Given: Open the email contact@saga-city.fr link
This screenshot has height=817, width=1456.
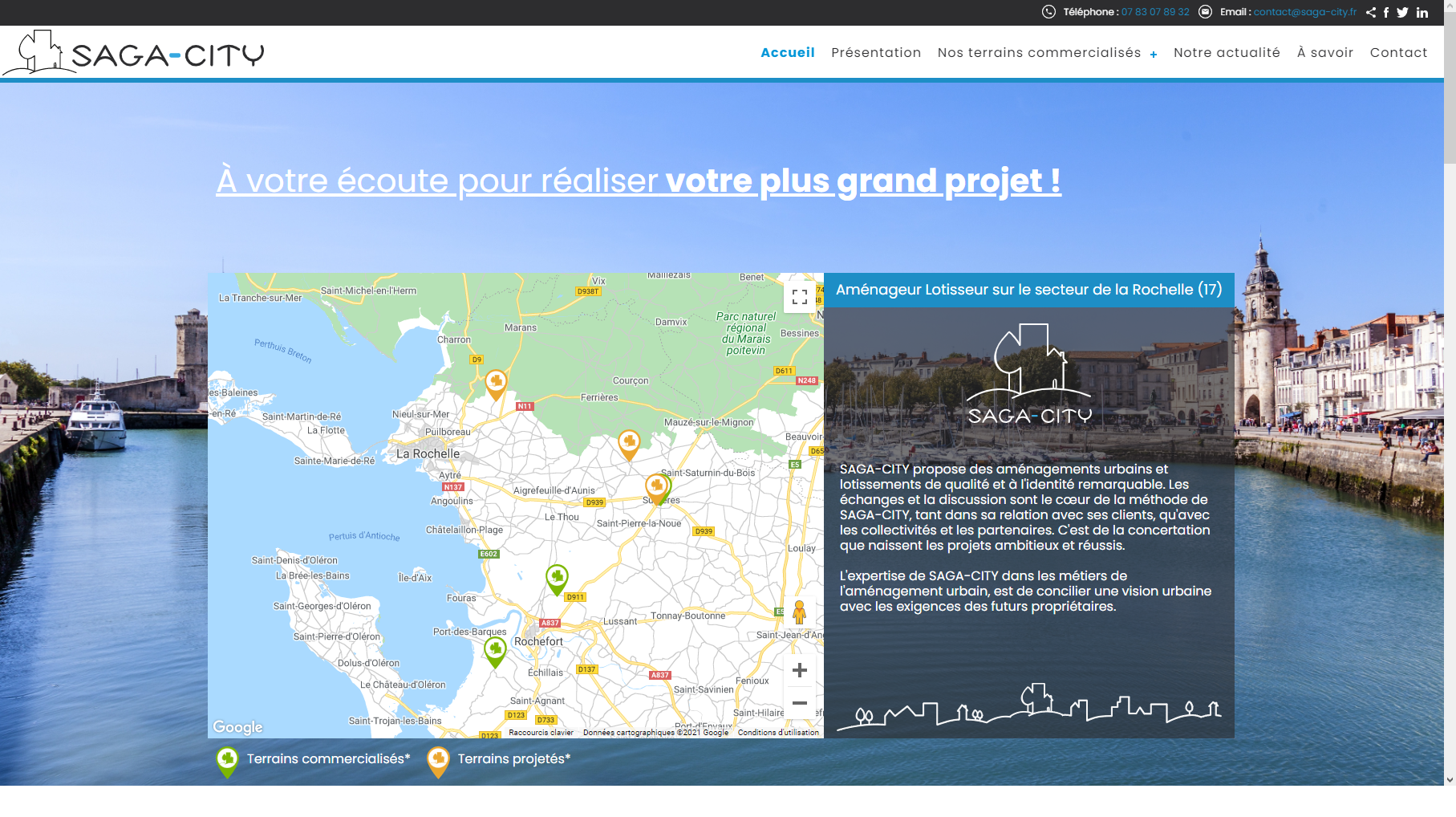Looking at the screenshot, I should 1305,12.
